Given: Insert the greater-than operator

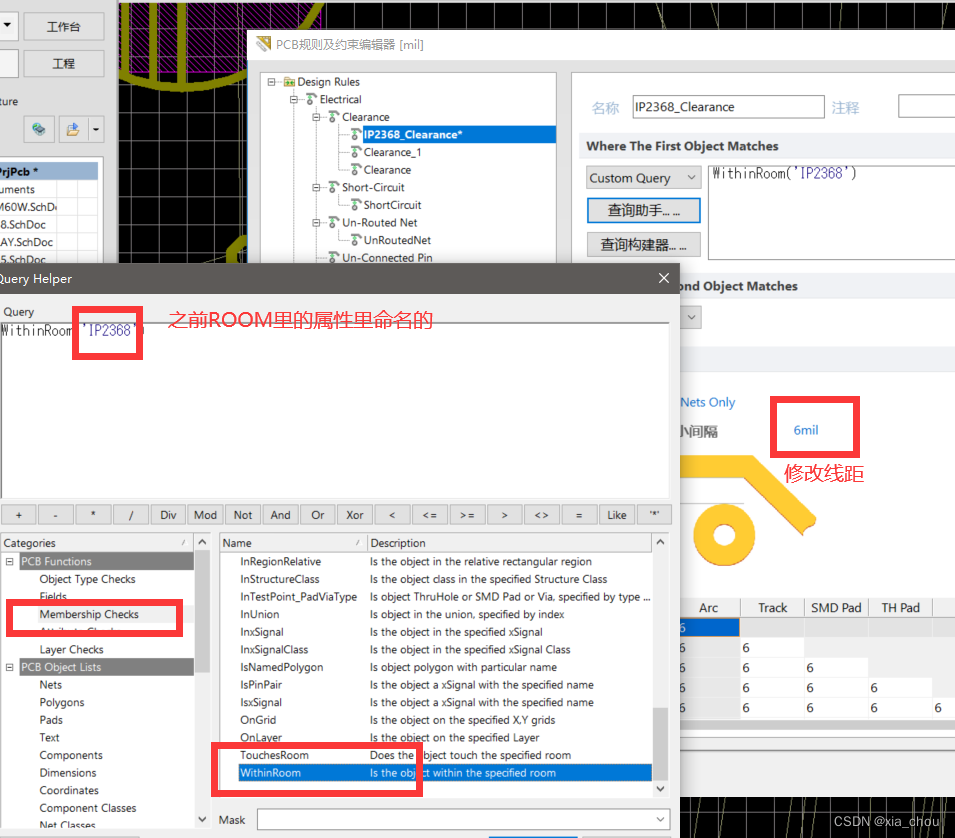Looking at the screenshot, I should click(504, 515).
